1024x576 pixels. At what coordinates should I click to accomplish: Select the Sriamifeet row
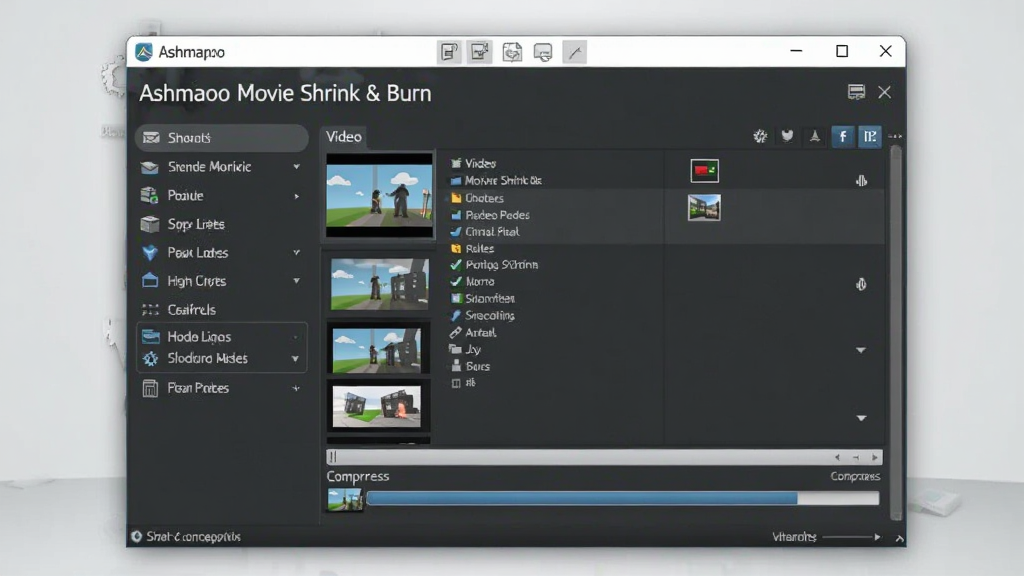(x=483, y=298)
